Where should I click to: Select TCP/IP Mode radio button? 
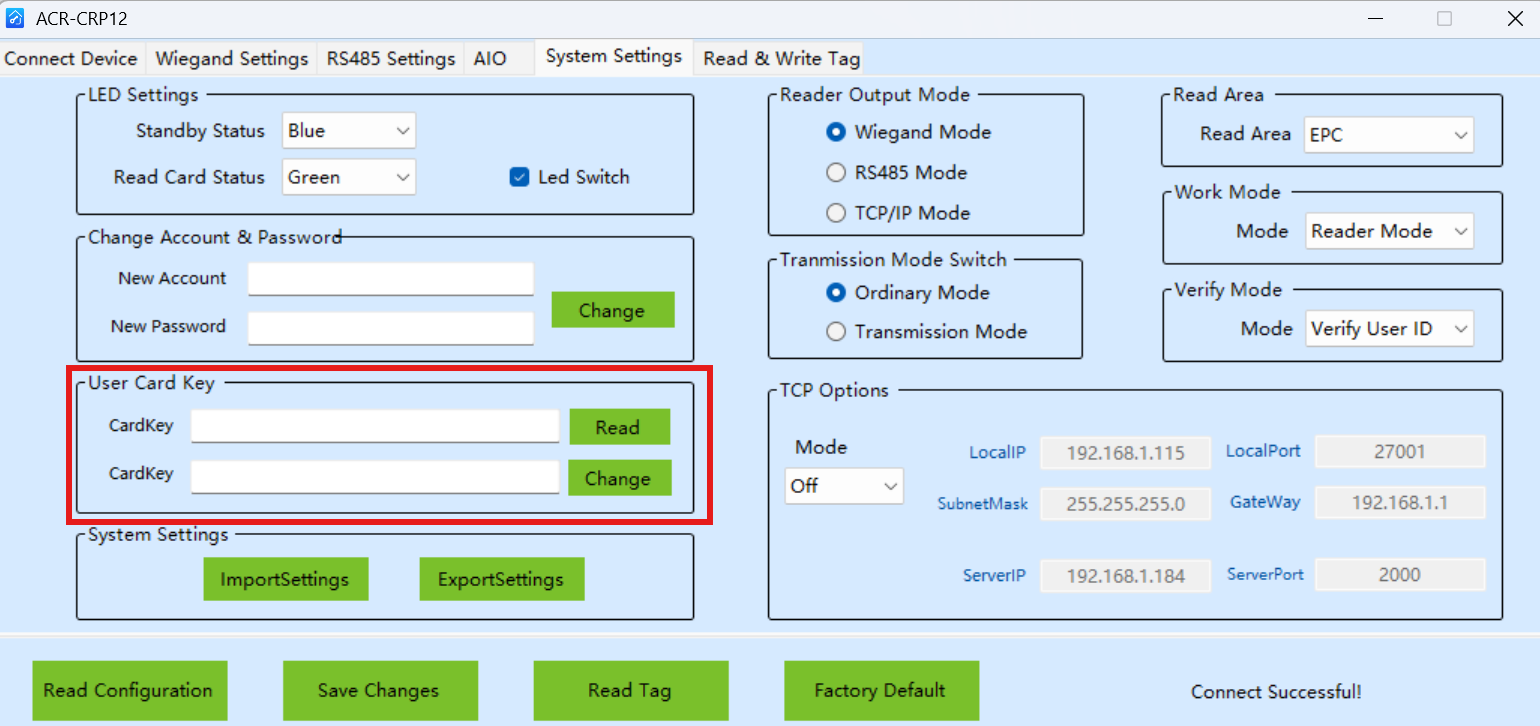836,213
